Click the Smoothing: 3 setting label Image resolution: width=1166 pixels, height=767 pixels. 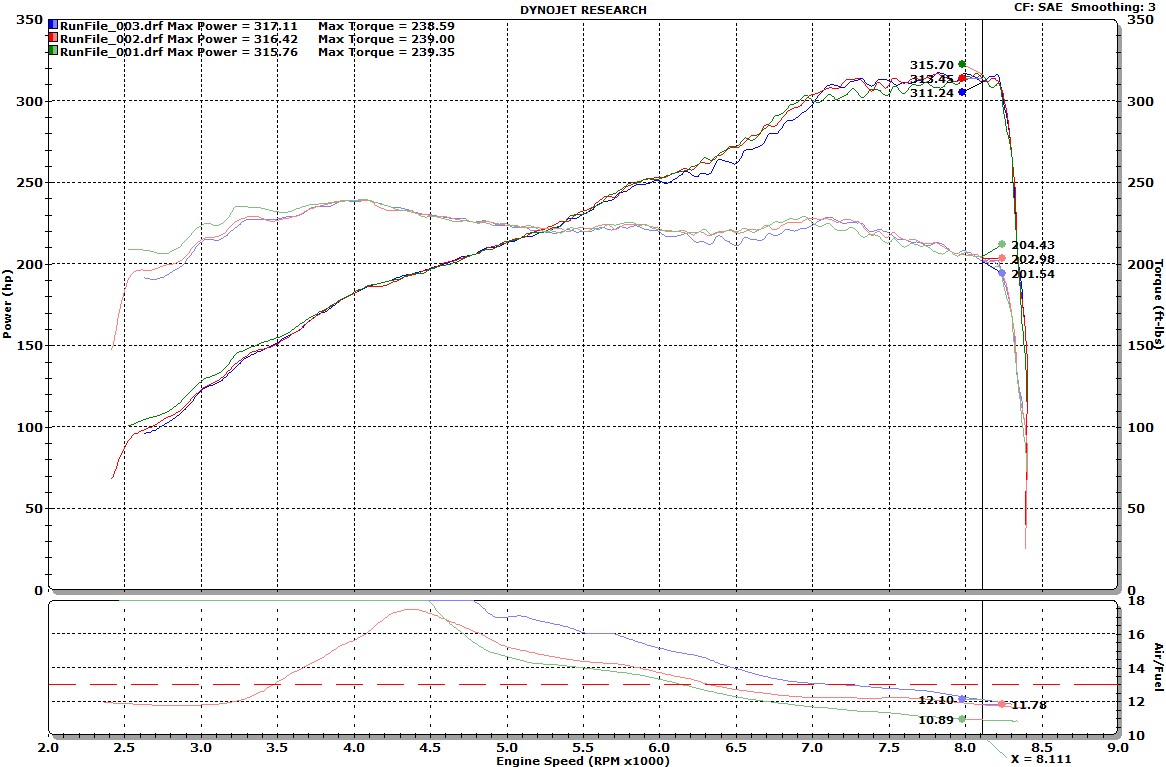click(1117, 7)
